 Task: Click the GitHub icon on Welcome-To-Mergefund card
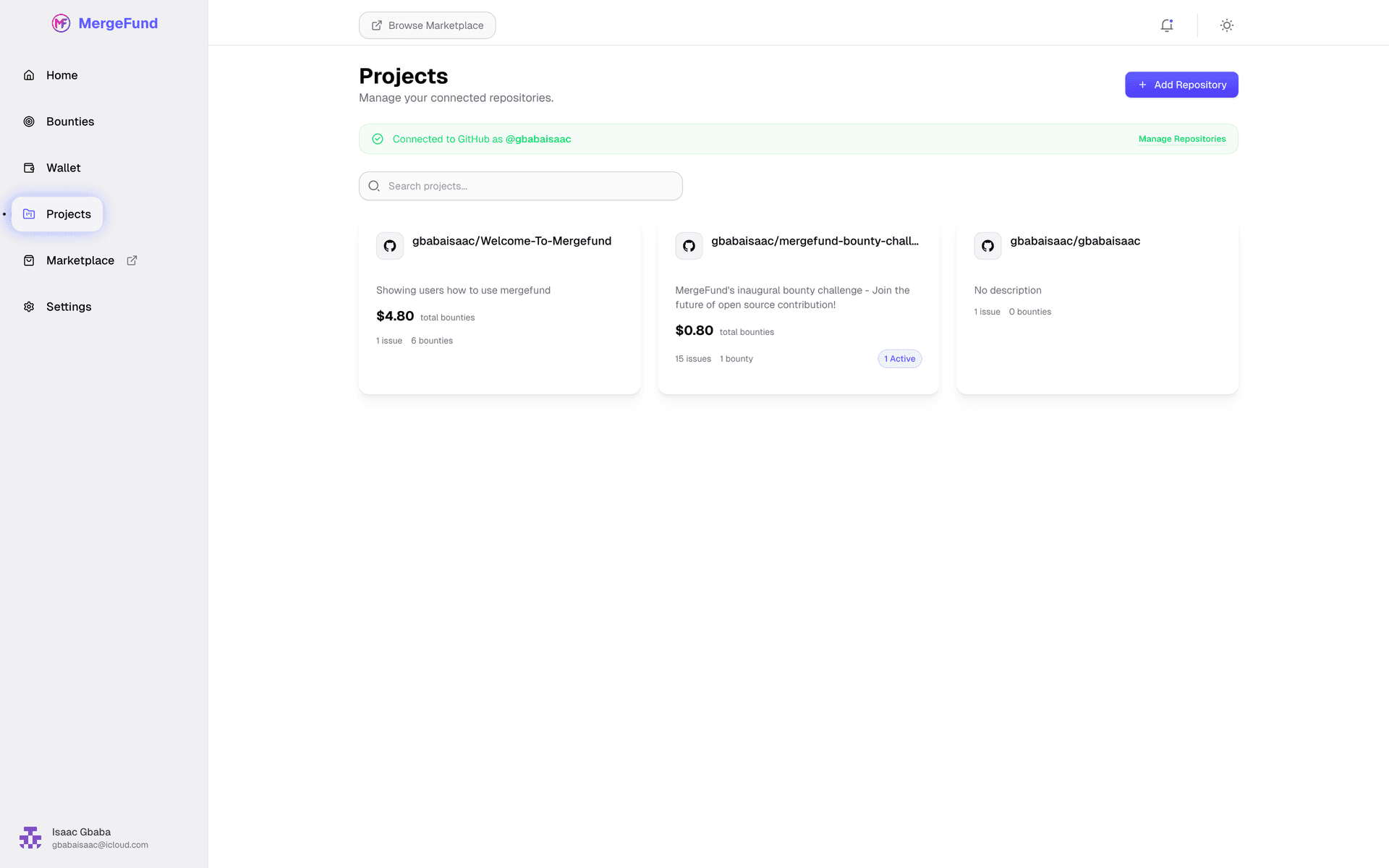(389, 245)
